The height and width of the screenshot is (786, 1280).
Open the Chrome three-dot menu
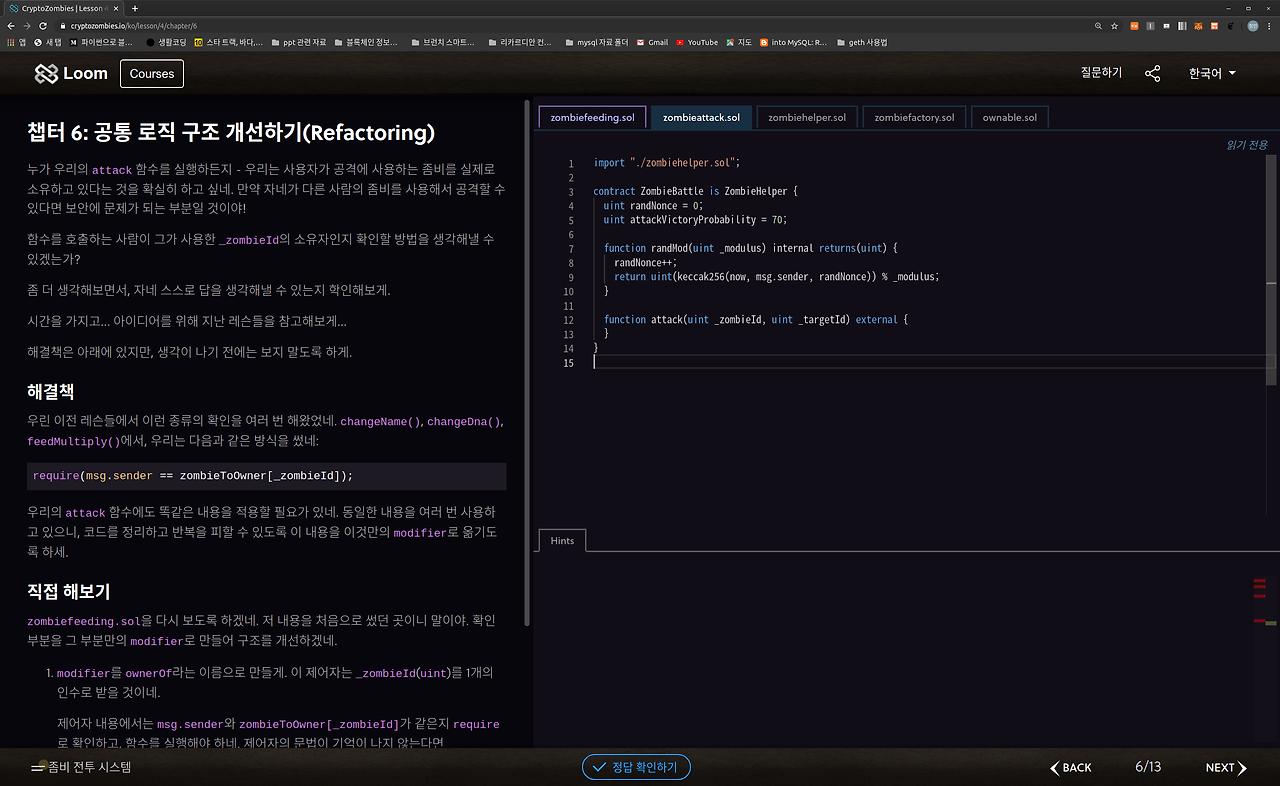point(1270,26)
